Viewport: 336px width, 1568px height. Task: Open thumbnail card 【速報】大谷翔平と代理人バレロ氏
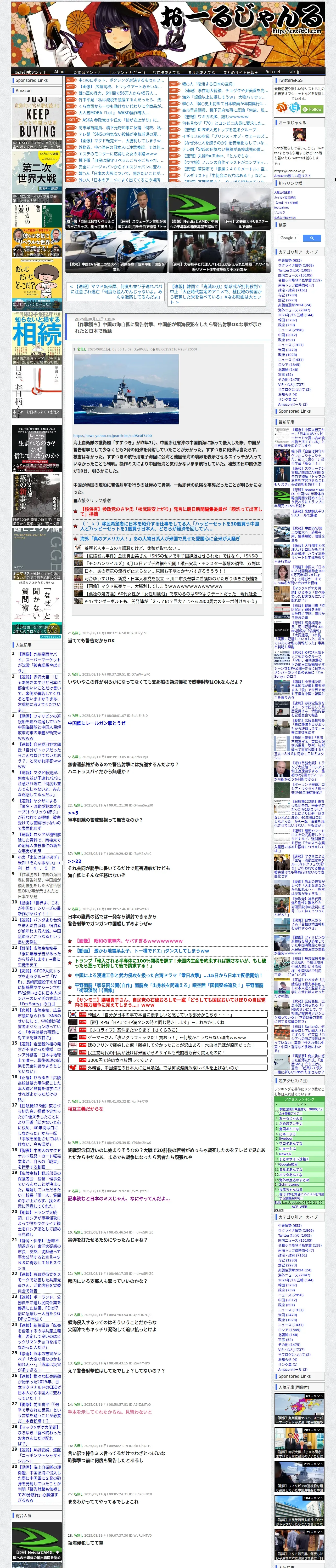220,251
